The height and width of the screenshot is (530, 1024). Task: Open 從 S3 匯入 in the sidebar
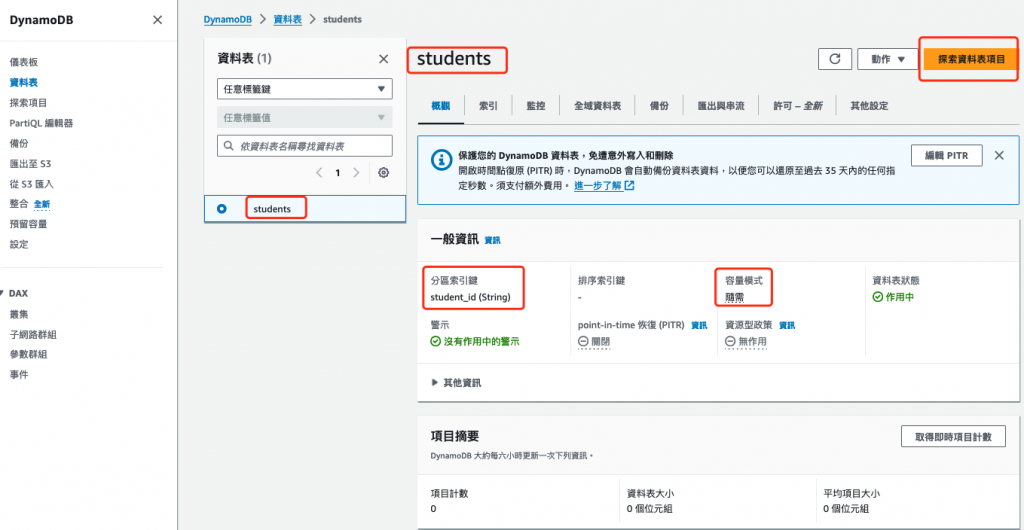tap(31, 183)
